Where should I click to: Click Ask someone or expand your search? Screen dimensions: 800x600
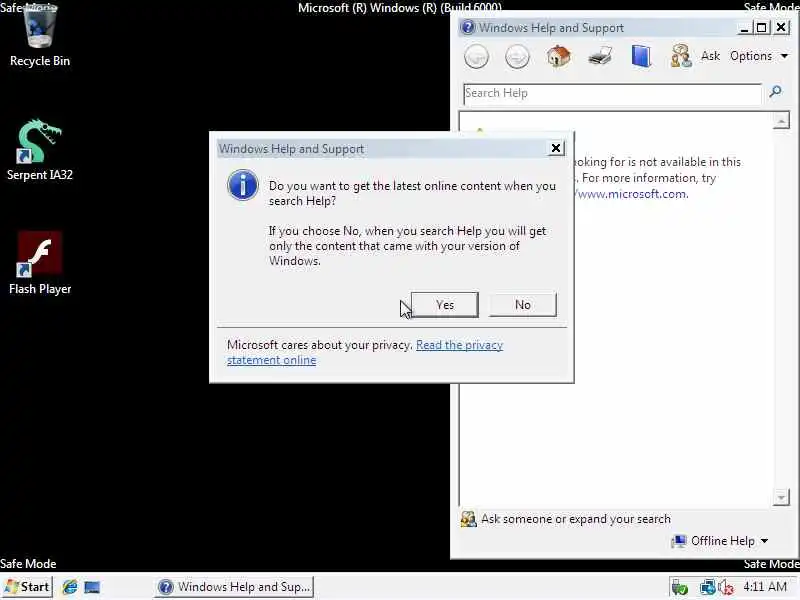click(565, 519)
